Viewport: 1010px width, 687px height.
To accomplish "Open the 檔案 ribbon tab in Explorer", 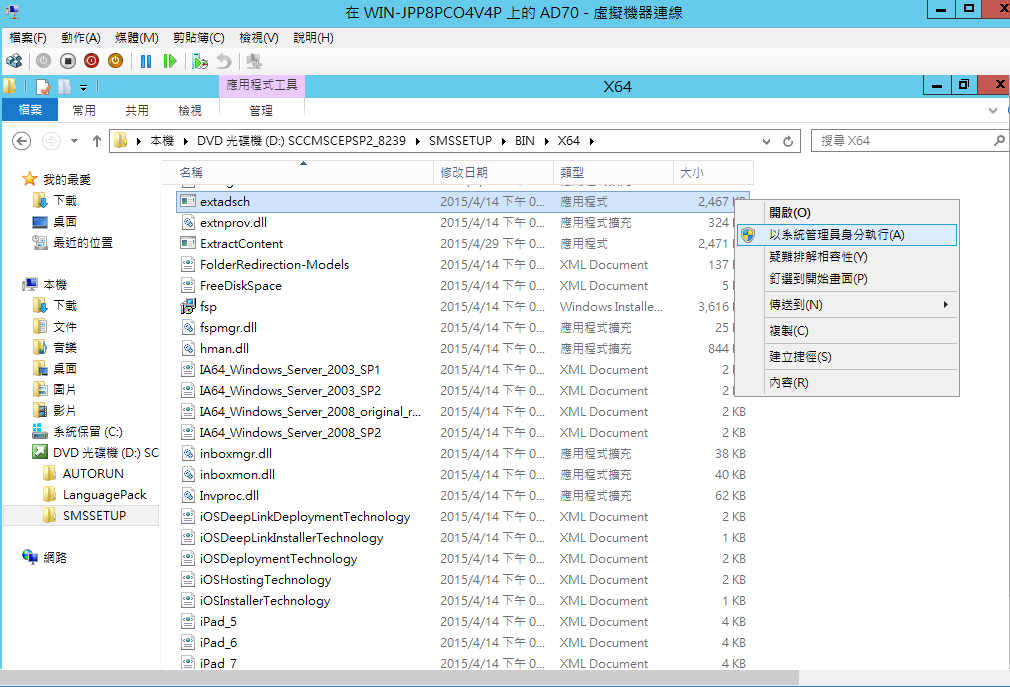I will (x=30, y=110).
